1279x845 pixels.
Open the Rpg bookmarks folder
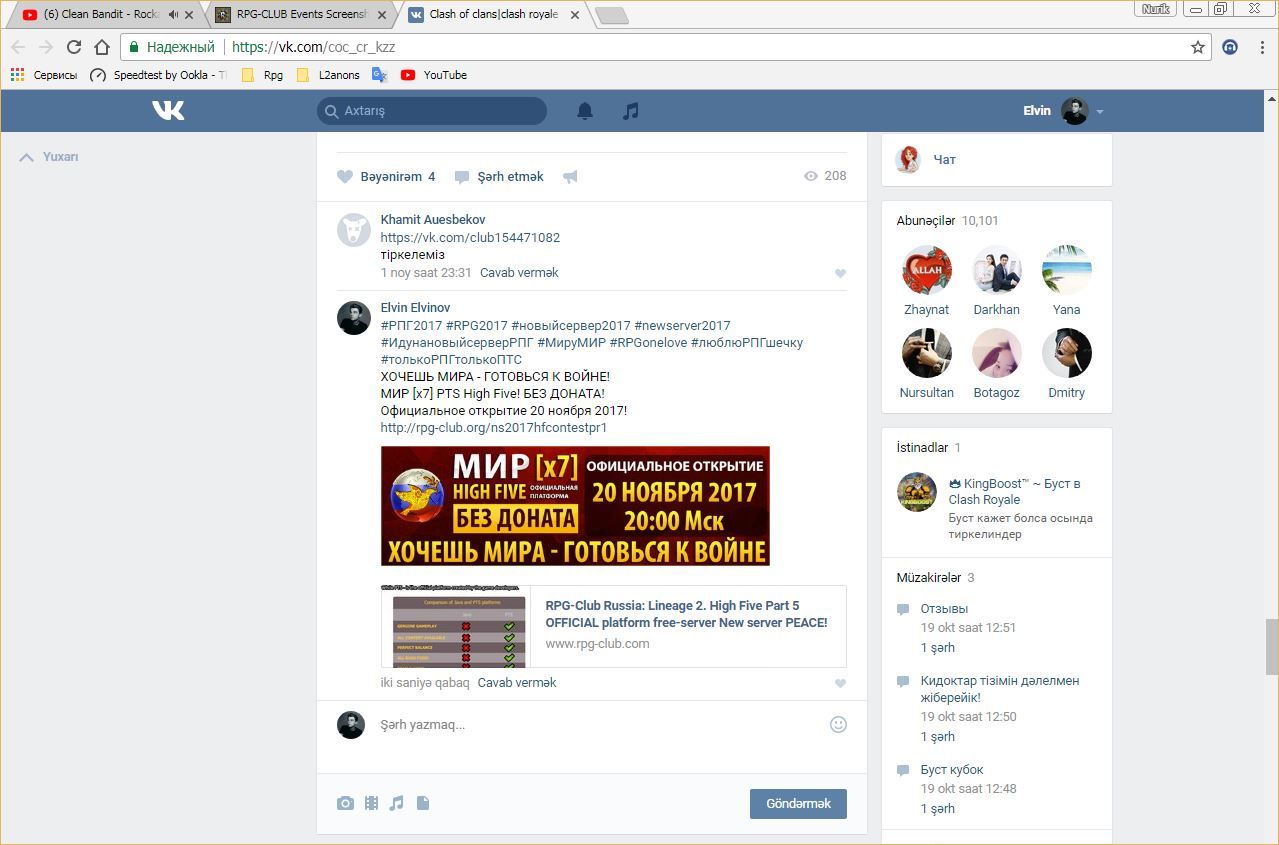[x=263, y=75]
